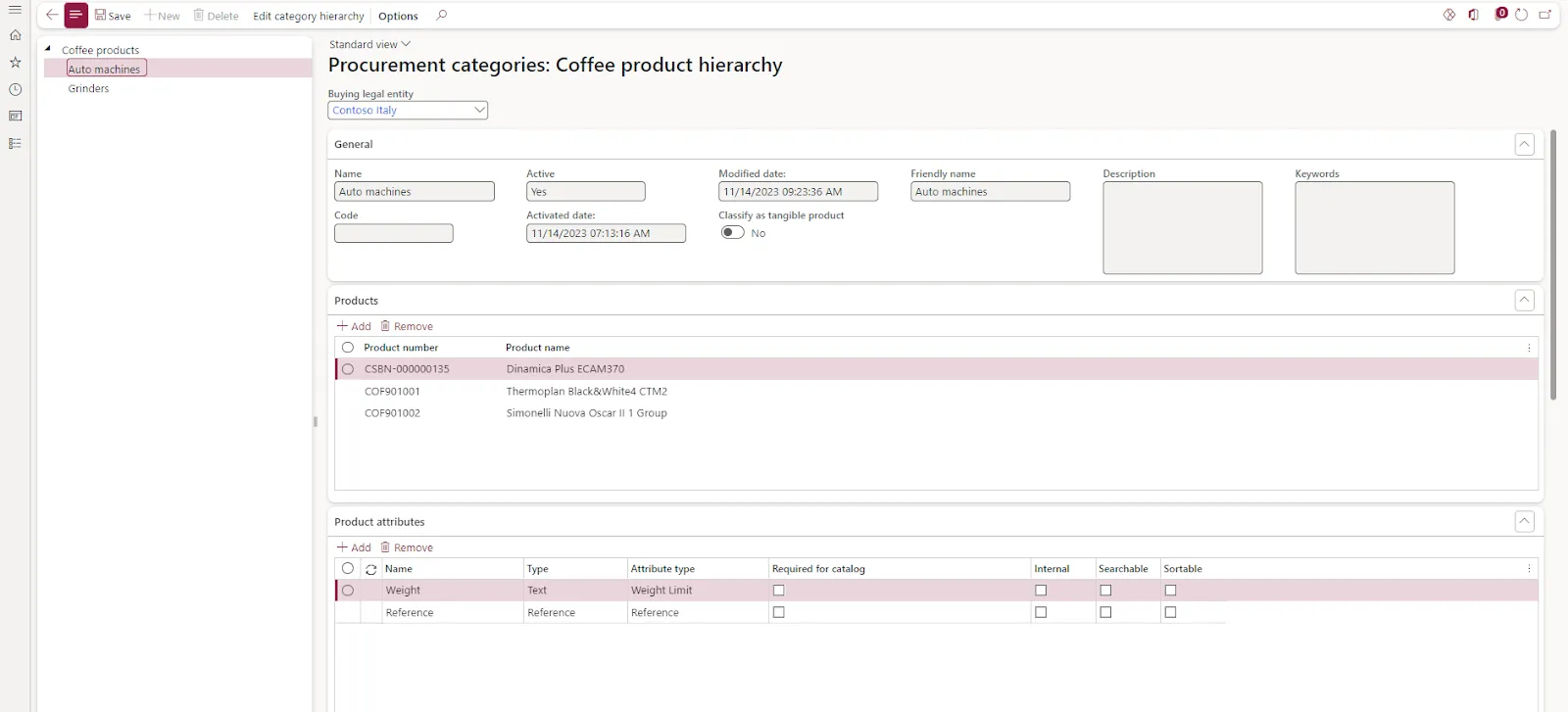Sort by Product number column header
1568x712 pixels.
coord(401,348)
